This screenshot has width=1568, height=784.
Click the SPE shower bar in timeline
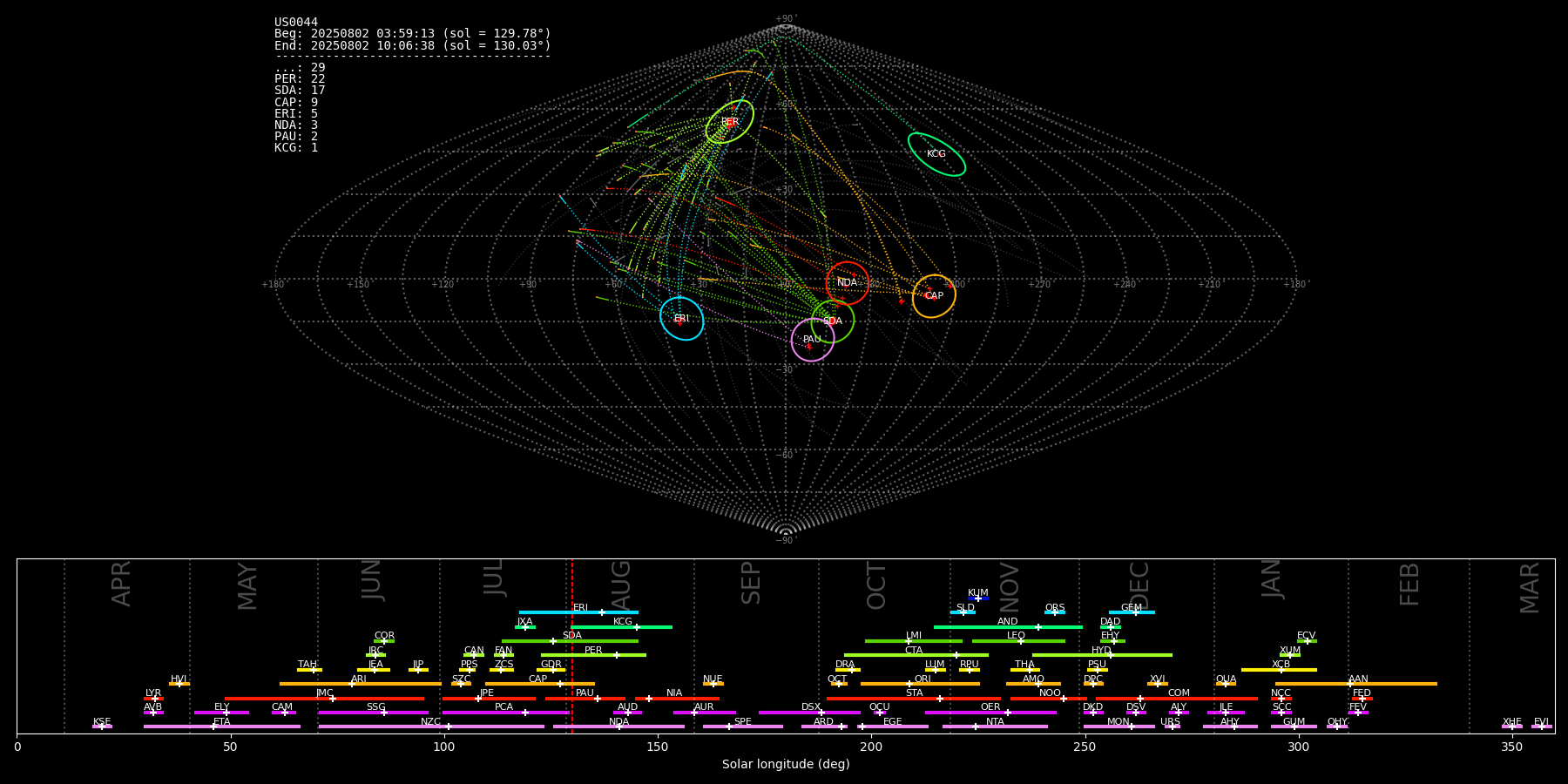[x=743, y=727]
